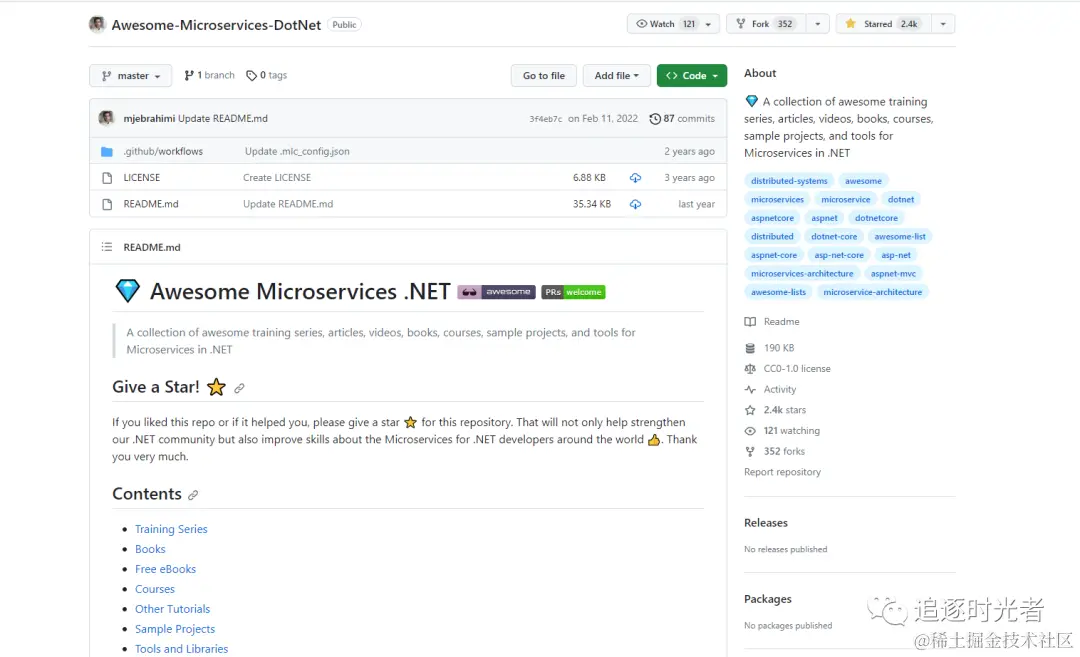Open the .github/workflows folder

coord(163,152)
